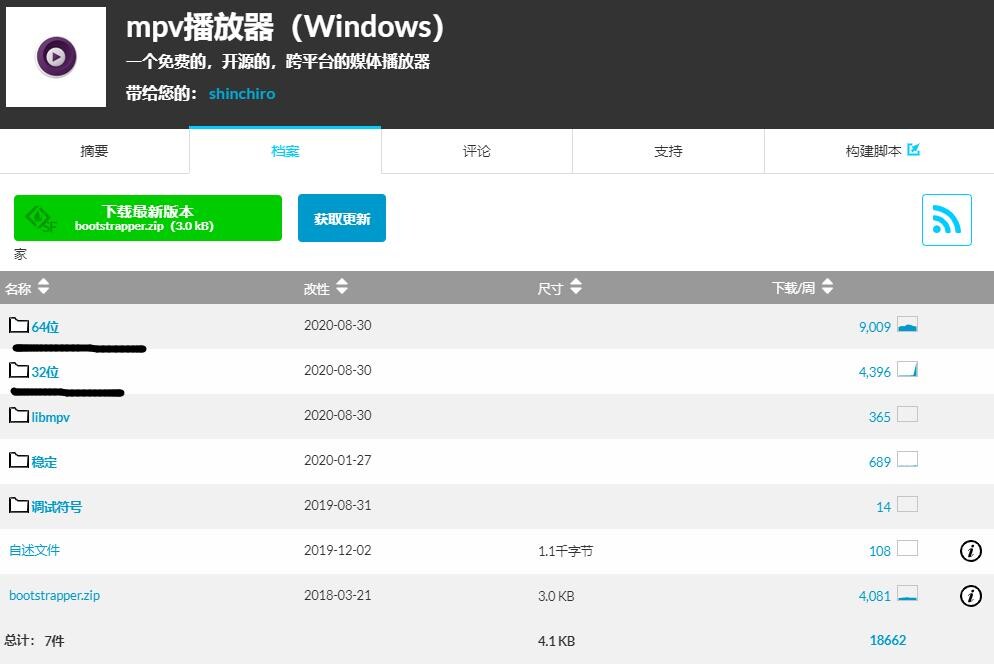This screenshot has width=994, height=669.
Task: Sort by 尺寸 column arrows
Action: coord(576,287)
